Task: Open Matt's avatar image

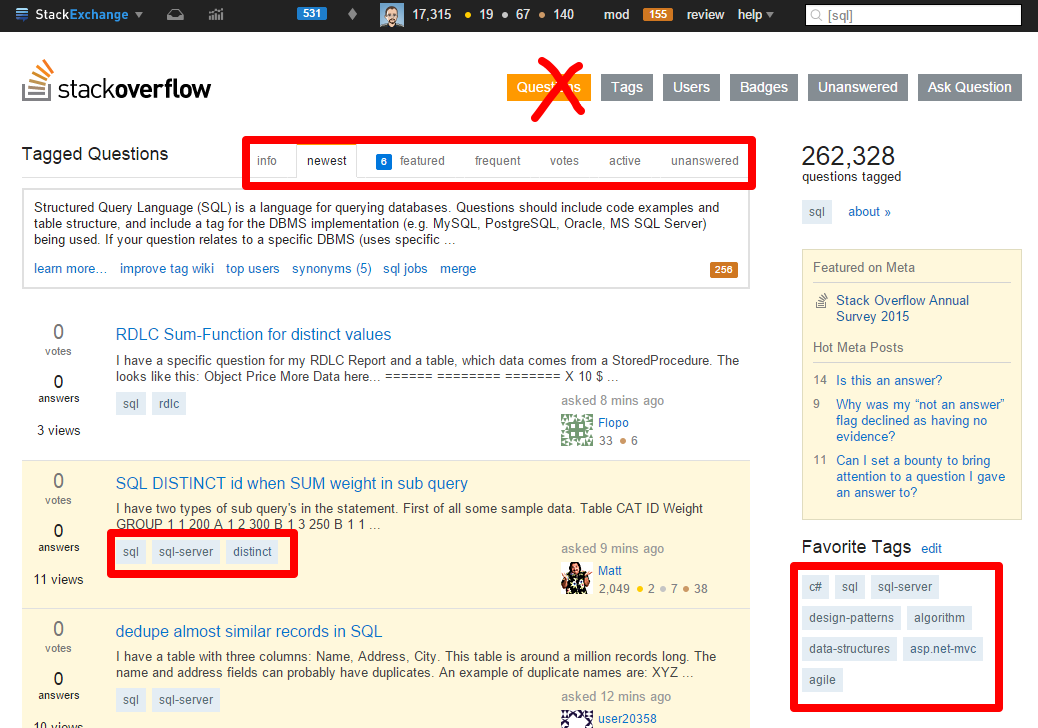Action: coord(577,578)
